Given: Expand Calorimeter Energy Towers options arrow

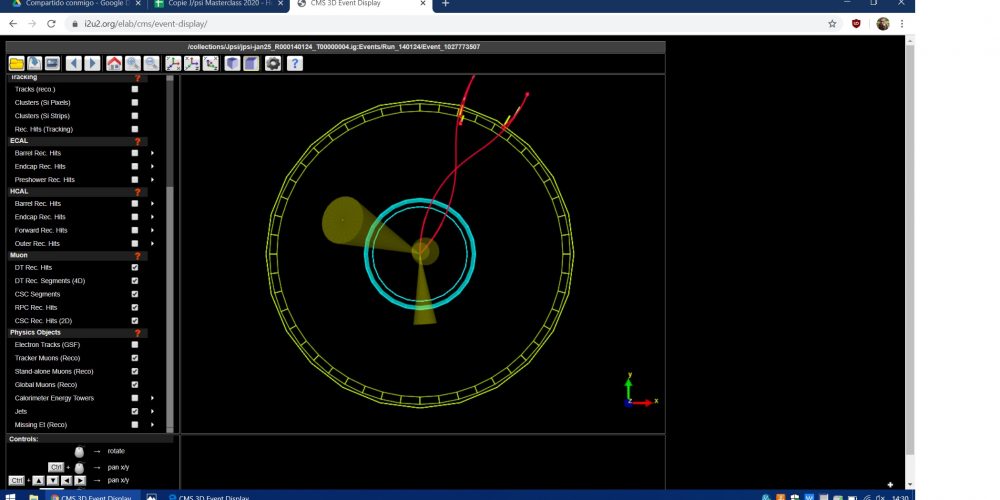Looking at the screenshot, I should click(152, 398).
